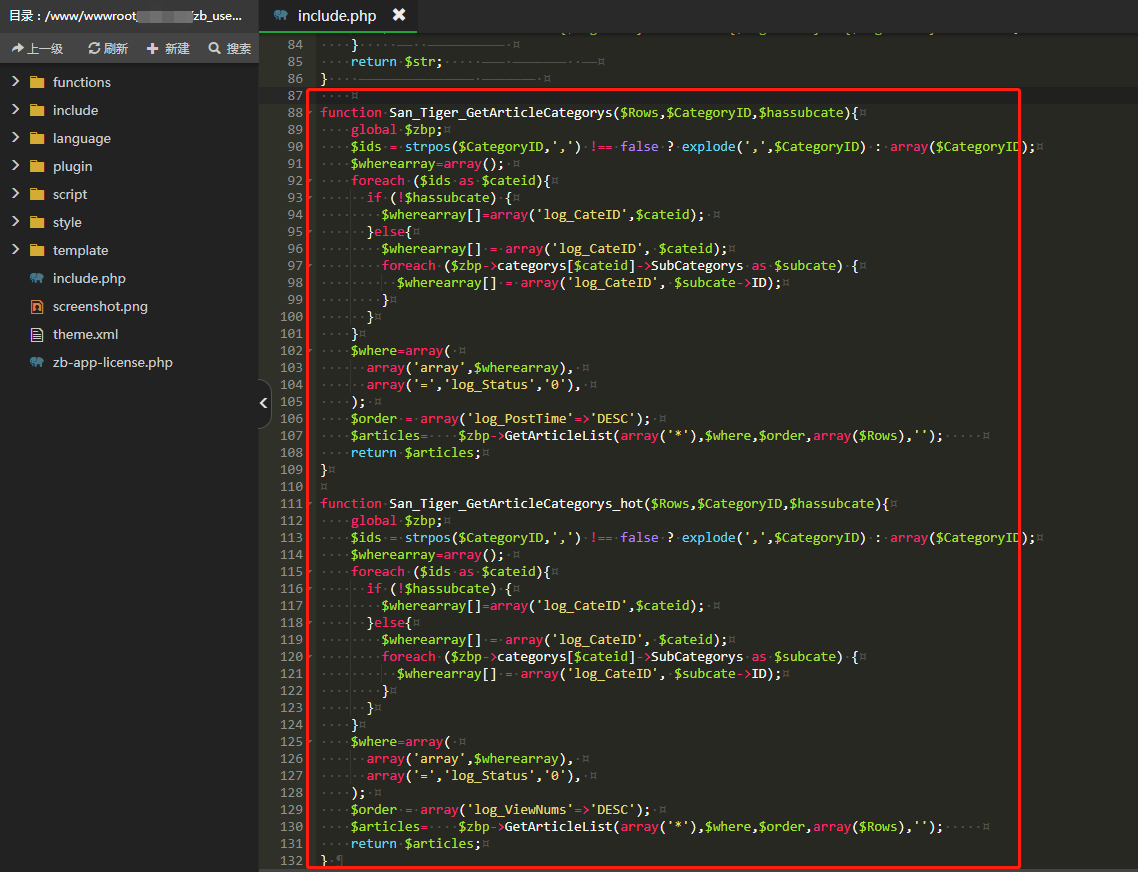Click 'global $zbp;' on line 89

tap(396, 130)
